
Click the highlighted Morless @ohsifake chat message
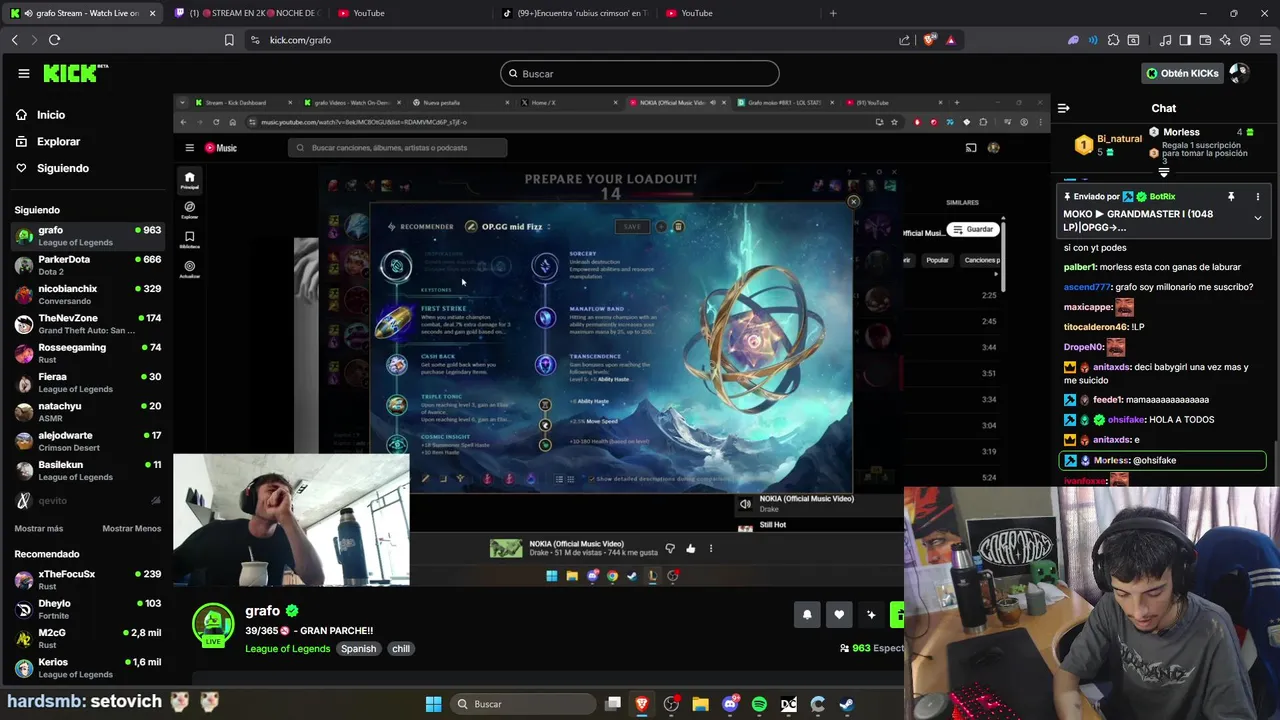(x=1162, y=460)
